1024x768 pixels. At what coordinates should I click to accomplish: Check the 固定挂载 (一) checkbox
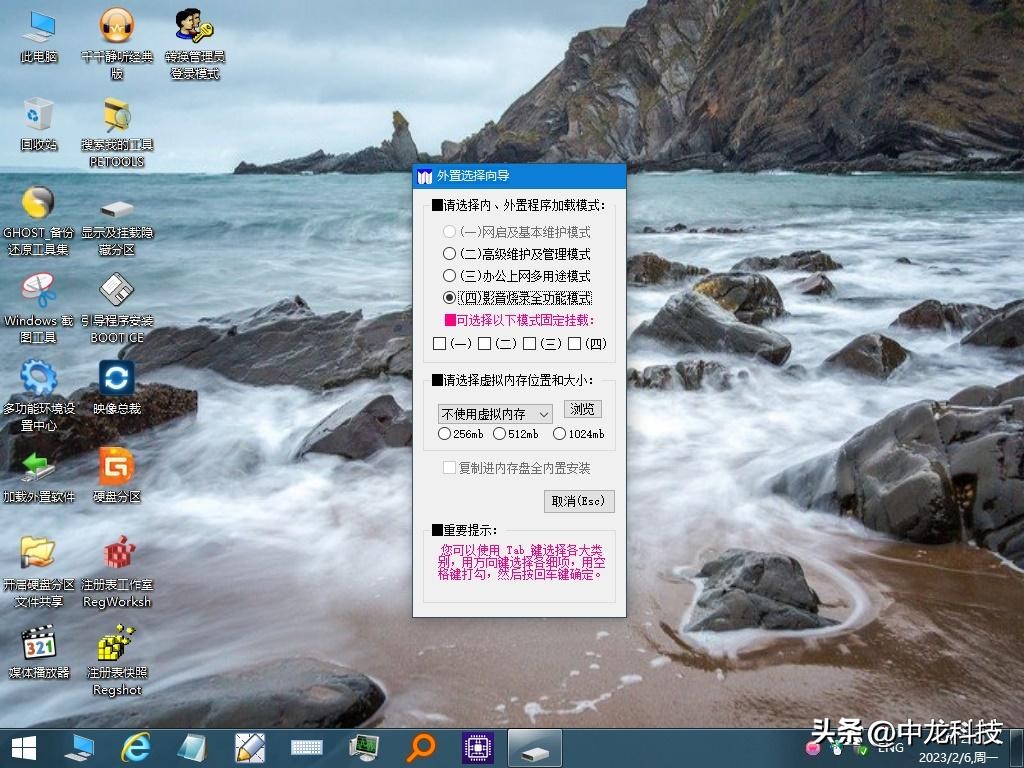438,343
